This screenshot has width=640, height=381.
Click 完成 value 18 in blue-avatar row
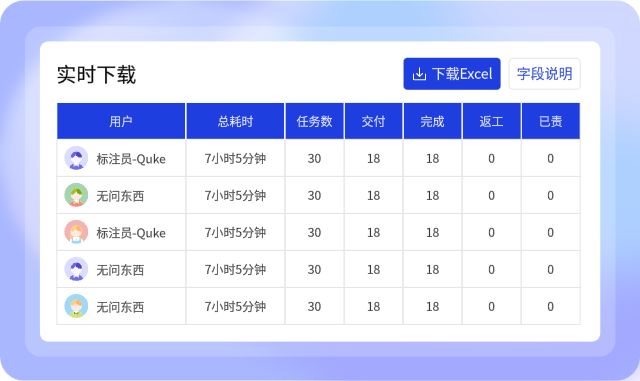[433, 307]
